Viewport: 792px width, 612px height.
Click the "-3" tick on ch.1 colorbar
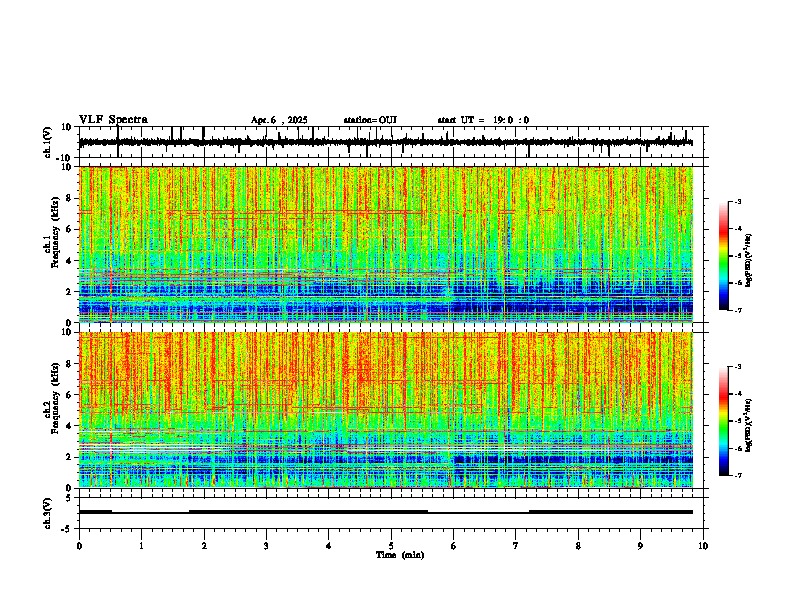point(738,202)
